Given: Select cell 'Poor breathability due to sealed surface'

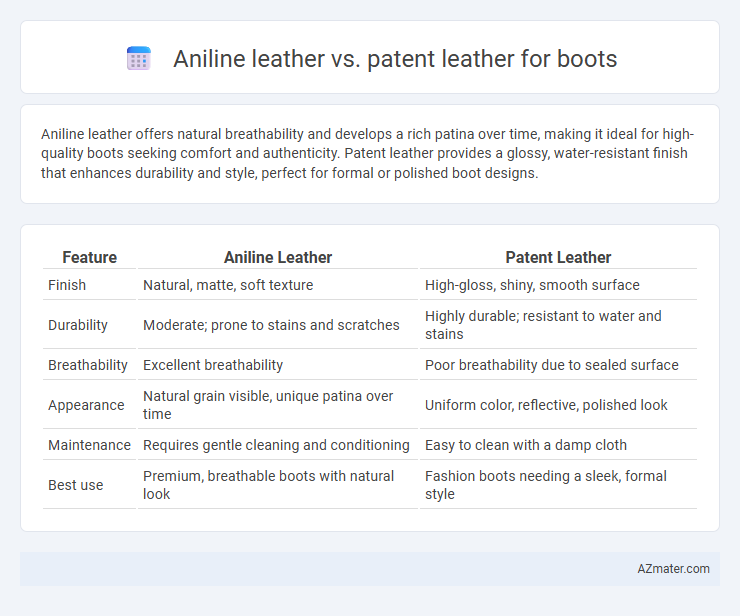Looking at the screenshot, I should pyautogui.click(x=558, y=365).
